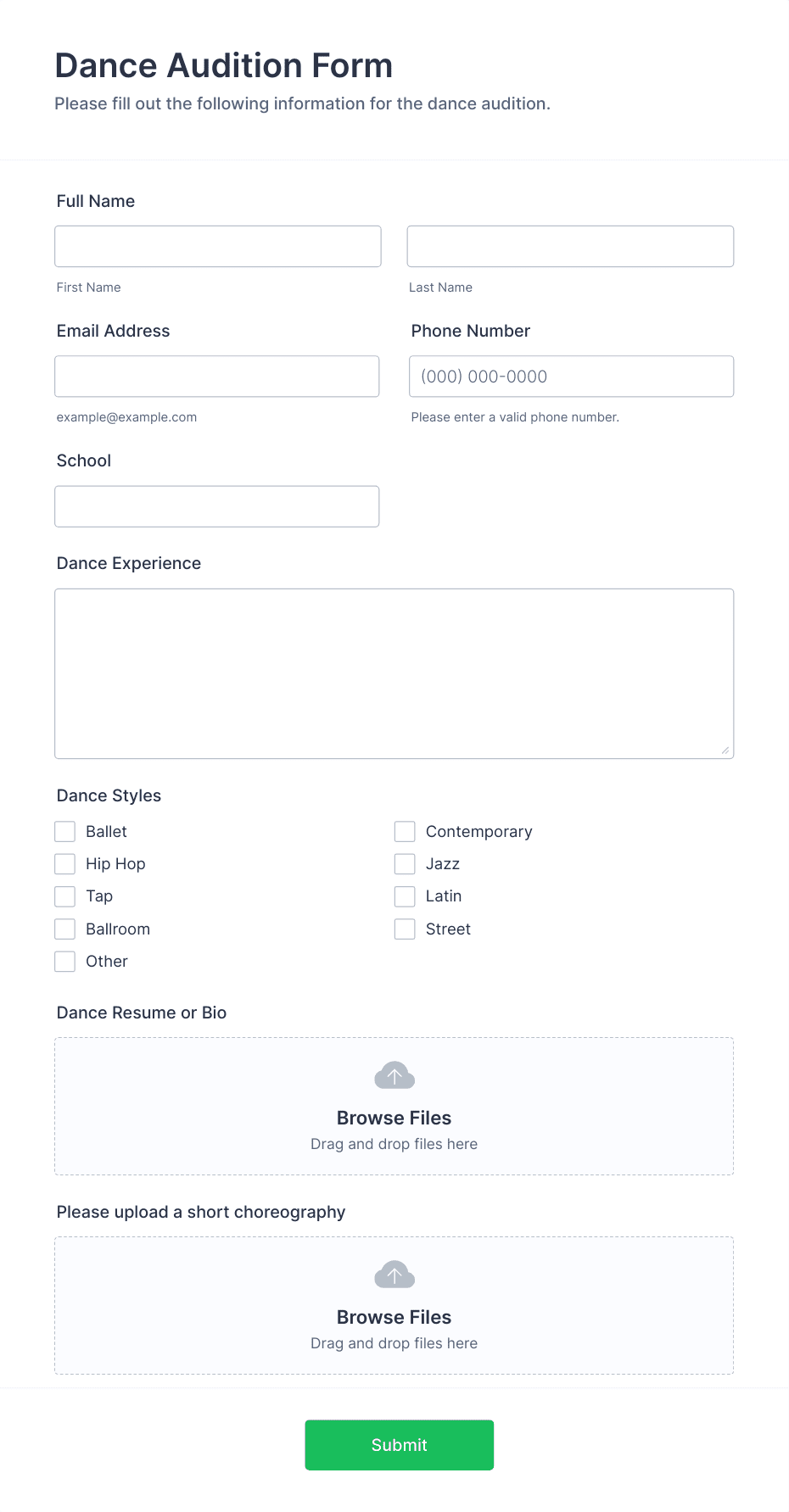Enable the Hip Hop checkbox

pos(64,863)
